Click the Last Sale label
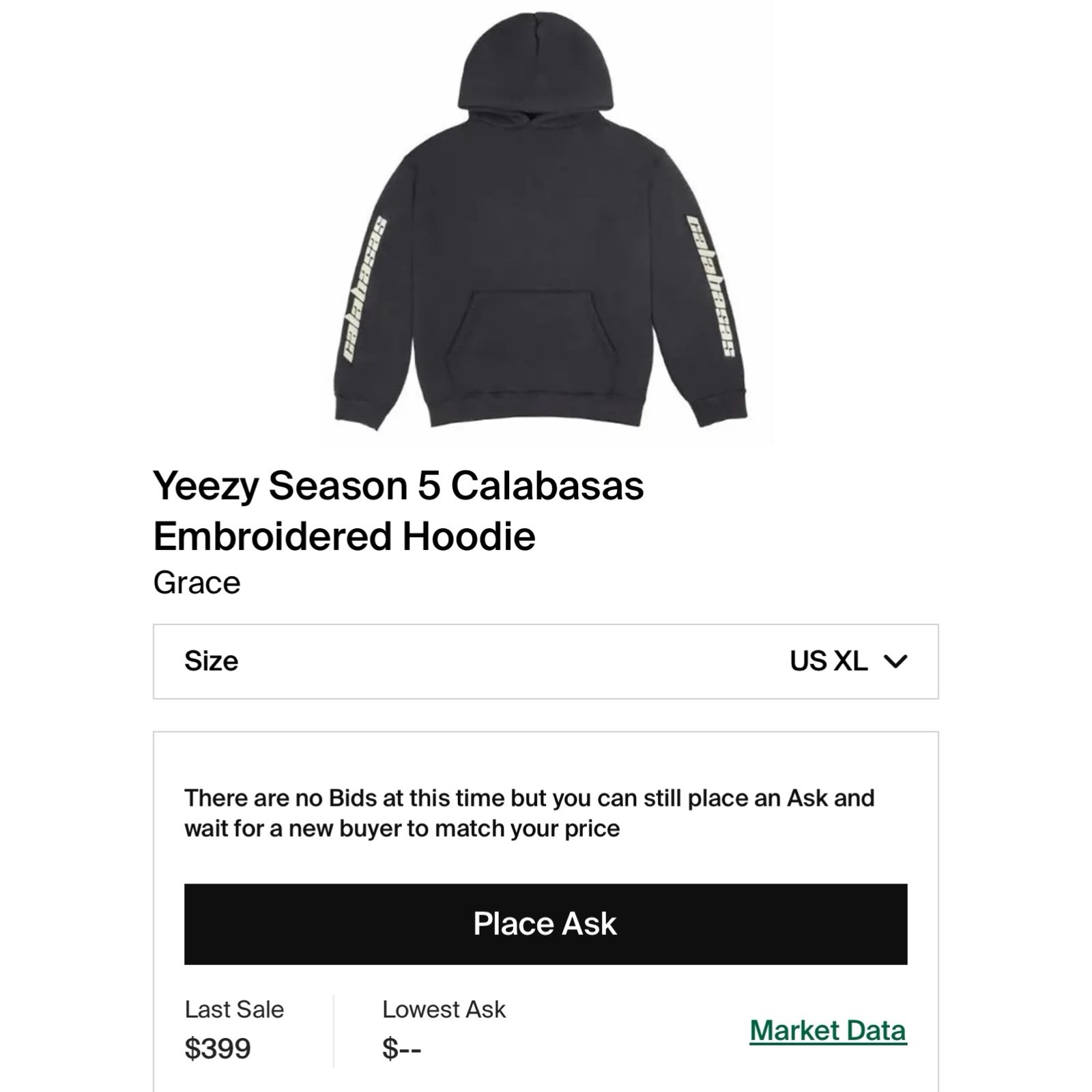 point(234,1009)
